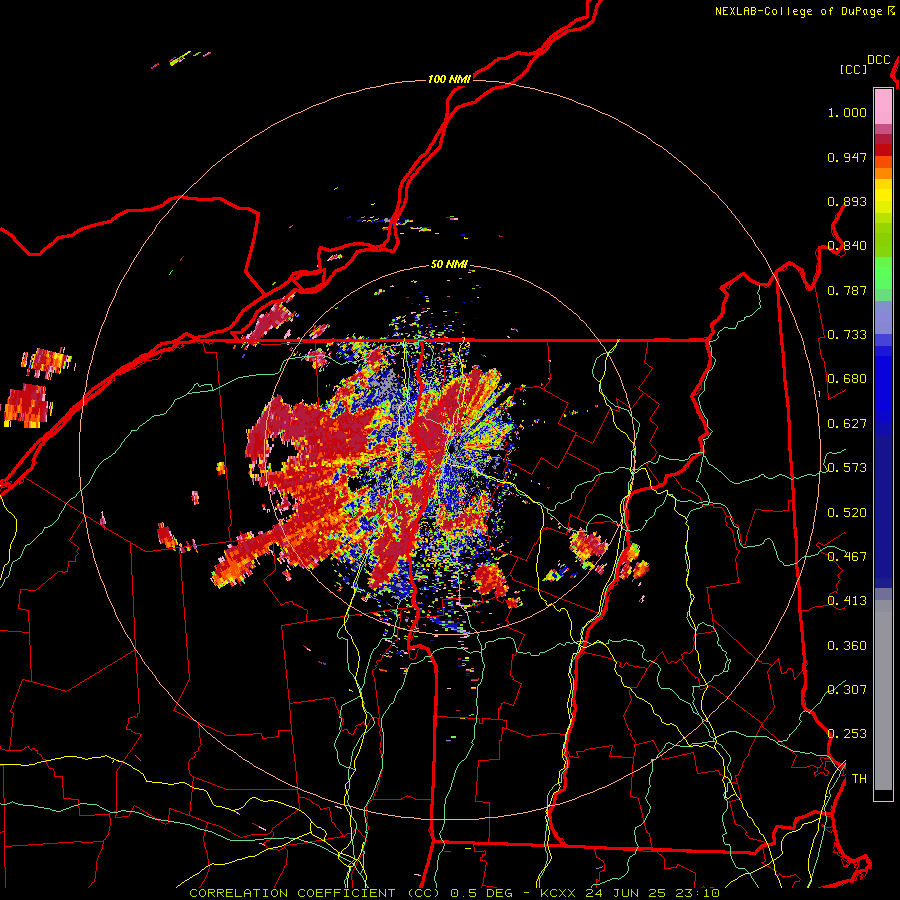This screenshot has width=900, height=900.
Task: Click the 0.893 scale value
Action: pos(847,201)
